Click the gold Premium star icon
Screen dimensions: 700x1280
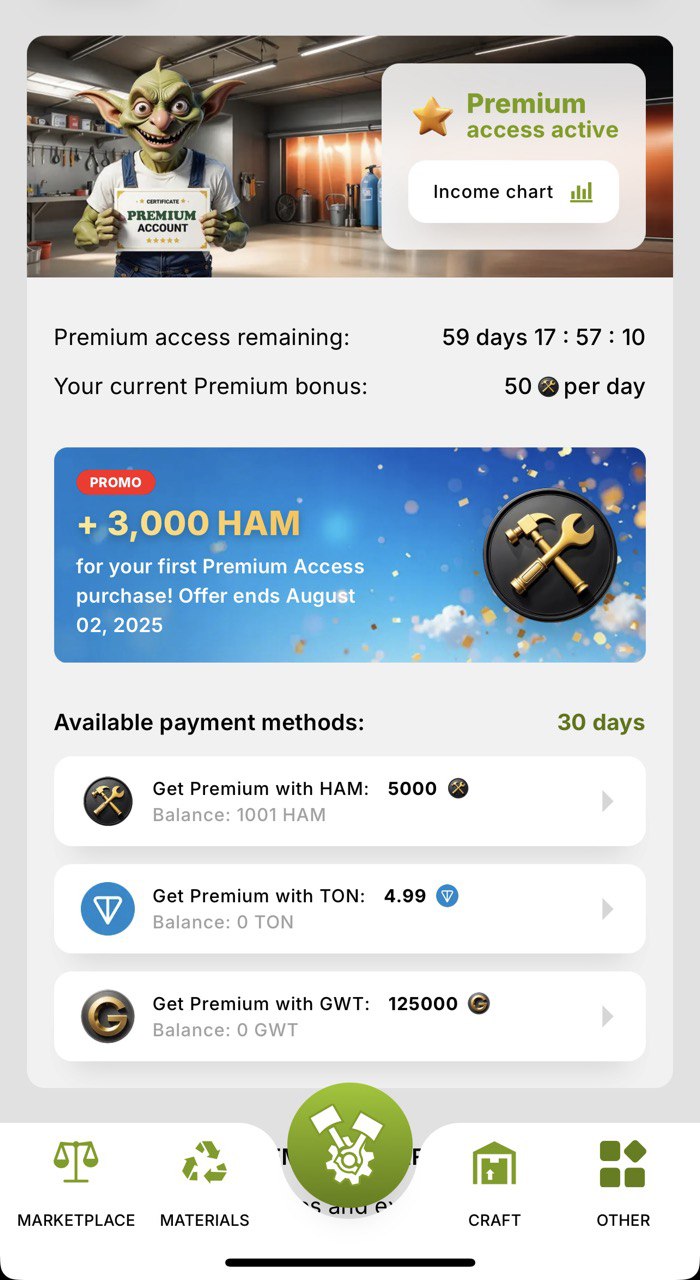click(x=433, y=116)
